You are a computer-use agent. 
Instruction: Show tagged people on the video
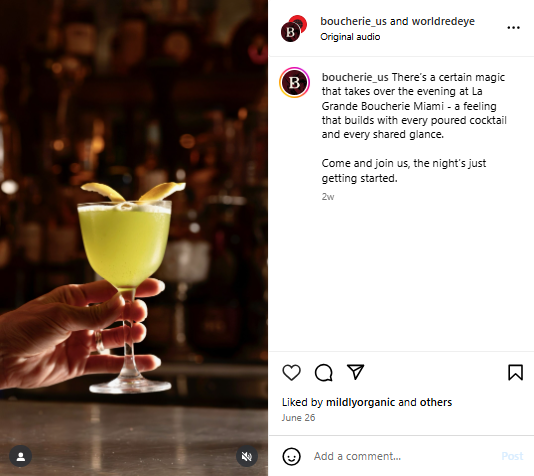pos(20,456)
